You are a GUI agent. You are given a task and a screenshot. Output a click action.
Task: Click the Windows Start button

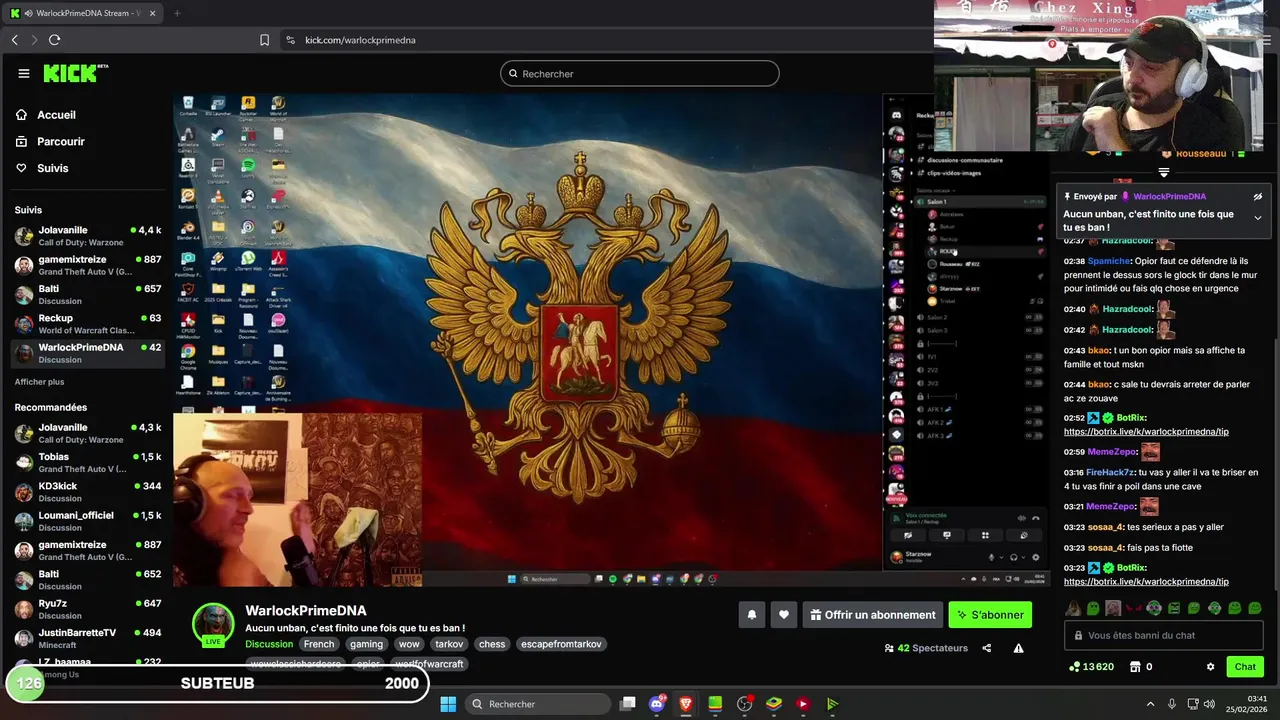448,704
